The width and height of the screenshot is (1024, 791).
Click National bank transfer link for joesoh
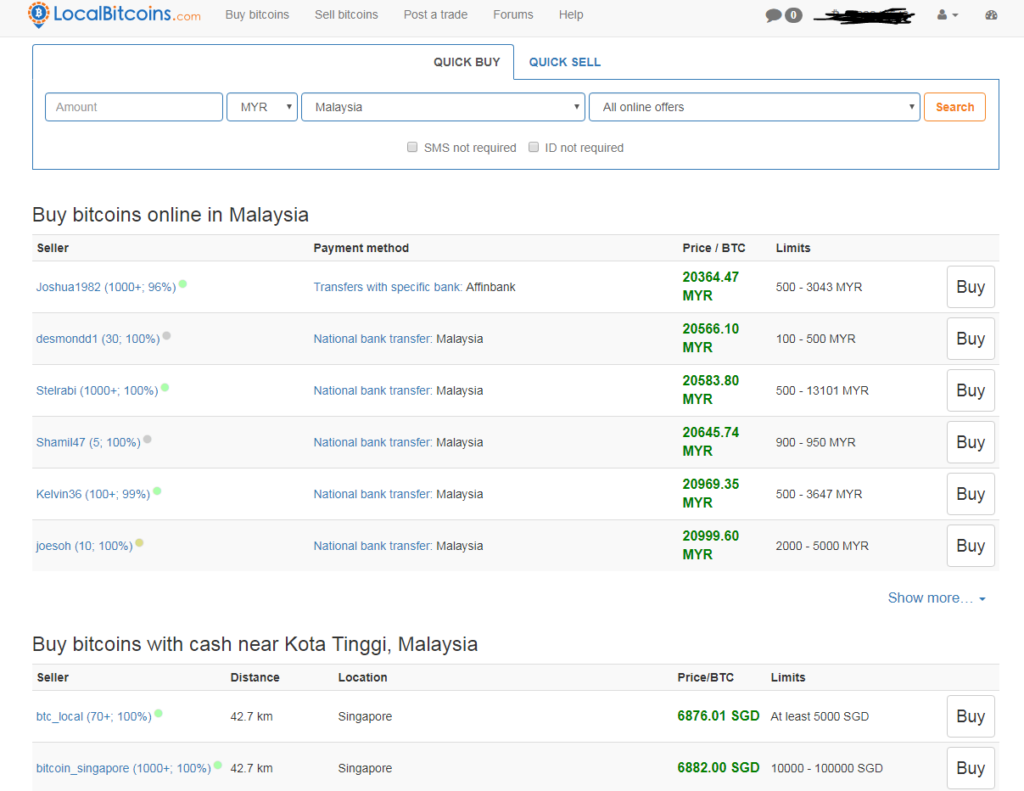[x=373, y=545]
